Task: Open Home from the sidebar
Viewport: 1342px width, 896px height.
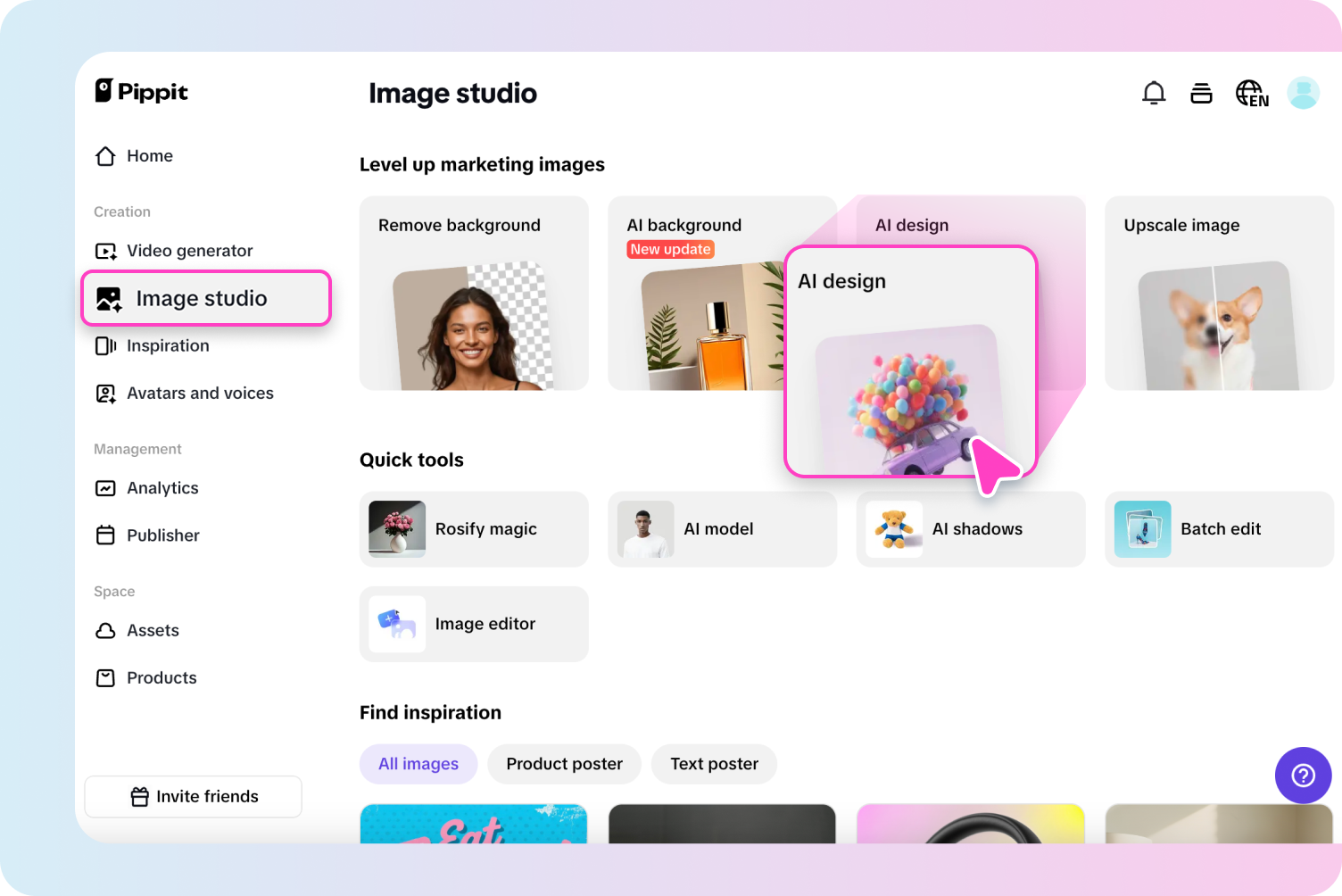Action: [x=150, y=155]
